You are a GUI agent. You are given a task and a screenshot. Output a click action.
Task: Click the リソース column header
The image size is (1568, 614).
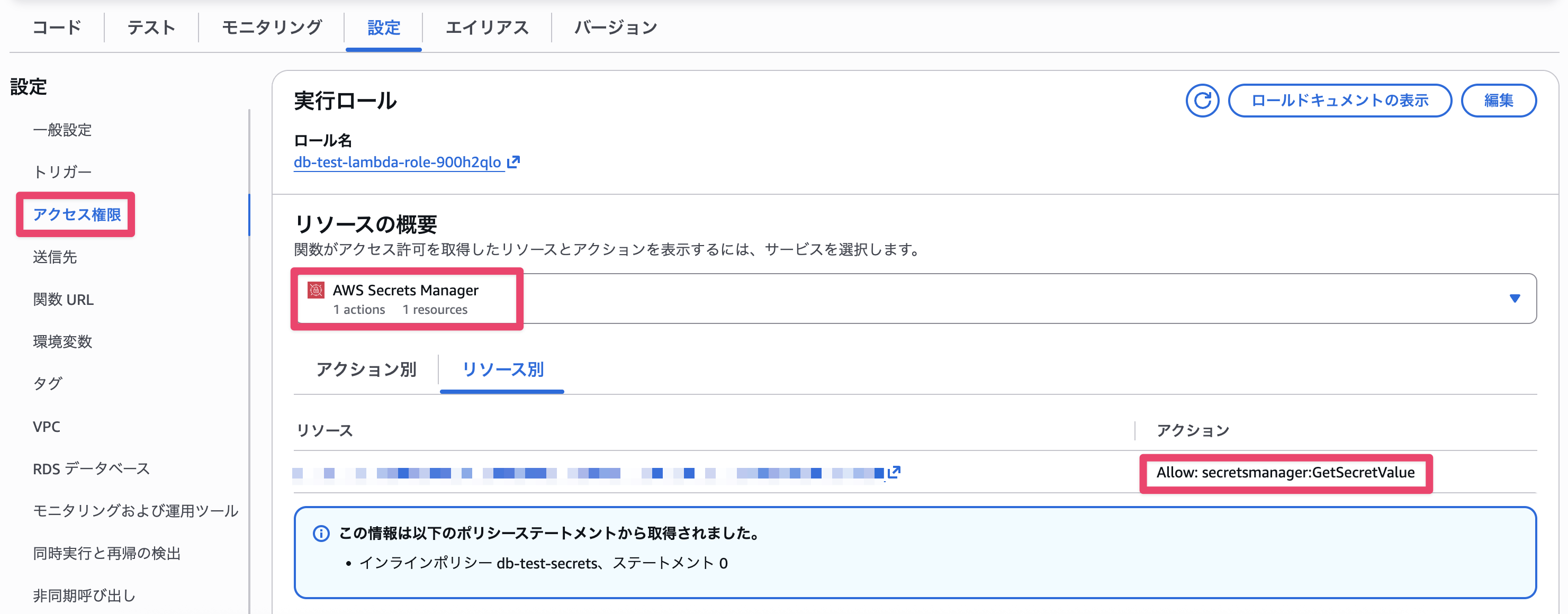click(325, 431)
